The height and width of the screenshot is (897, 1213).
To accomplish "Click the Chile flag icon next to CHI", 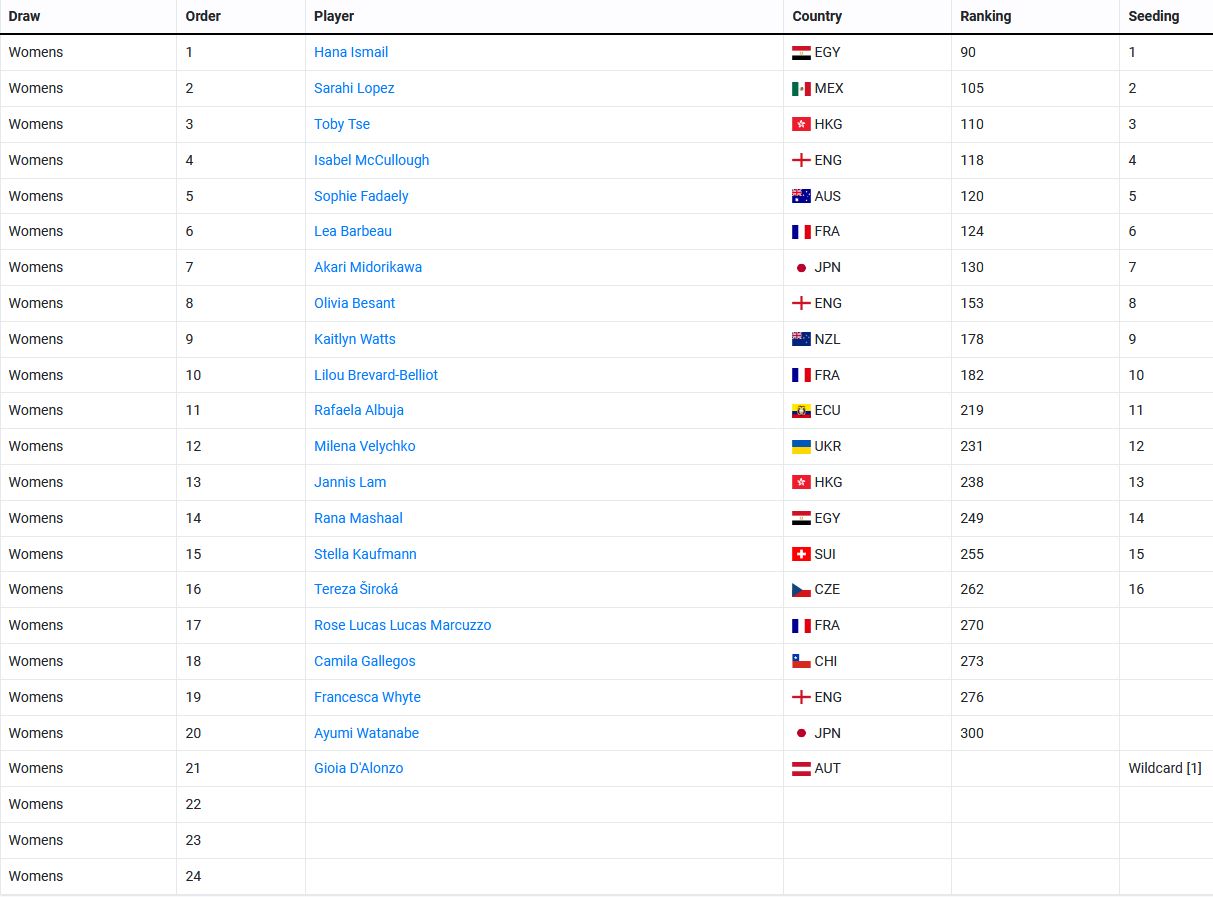I will point(801,661).
